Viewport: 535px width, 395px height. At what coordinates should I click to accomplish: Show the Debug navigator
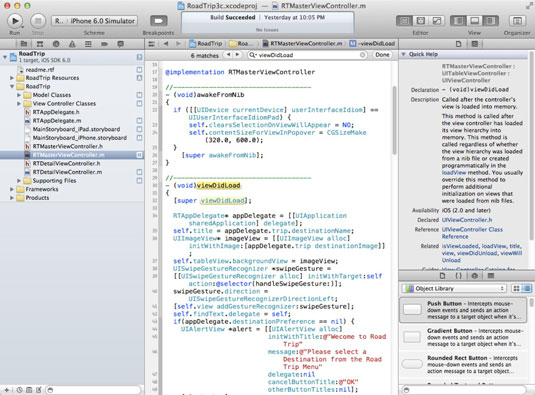point(88,44)
